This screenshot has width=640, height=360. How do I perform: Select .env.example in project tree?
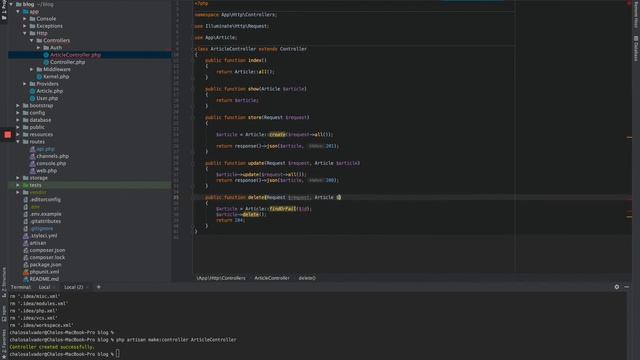coord(45,214)
